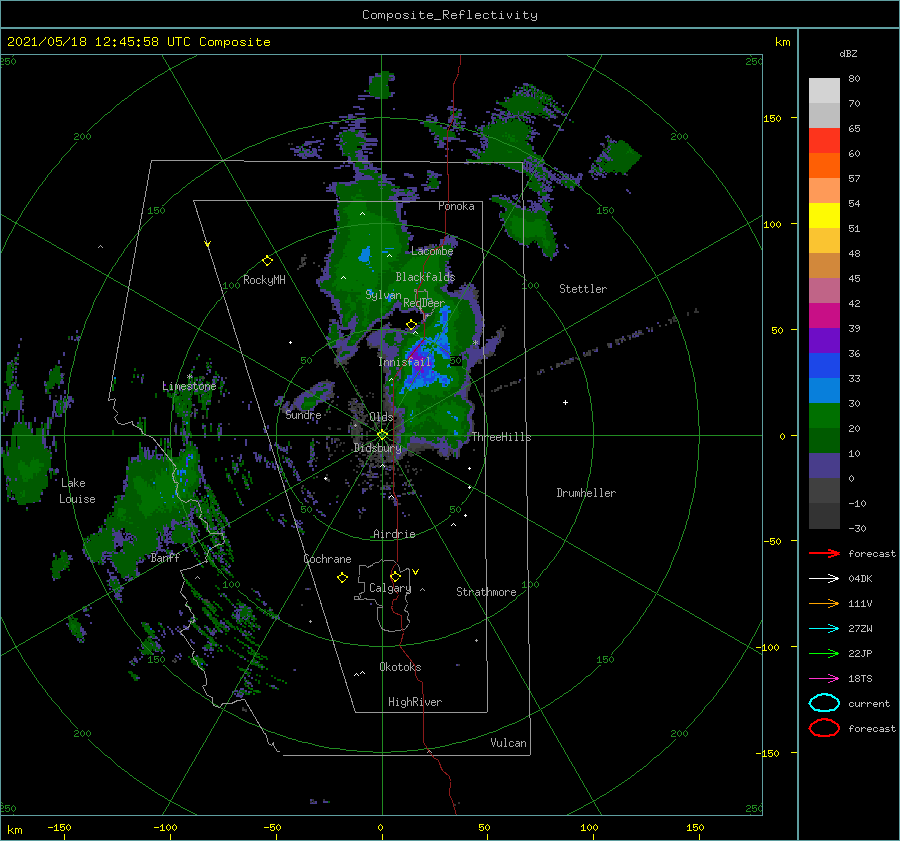Select the yellow diamond marker below Cochrane

tap(342, 578)
